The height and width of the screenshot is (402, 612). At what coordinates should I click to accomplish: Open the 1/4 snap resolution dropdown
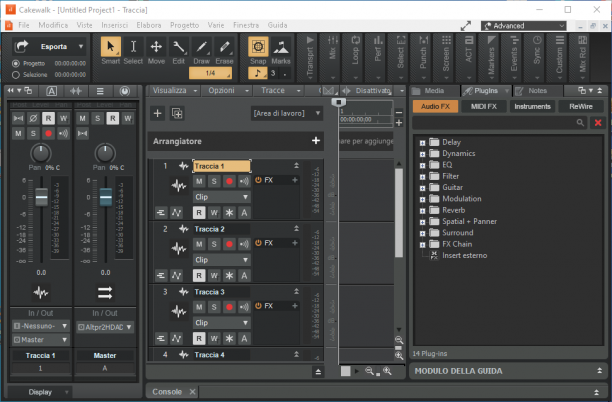(x=210, y=73)
